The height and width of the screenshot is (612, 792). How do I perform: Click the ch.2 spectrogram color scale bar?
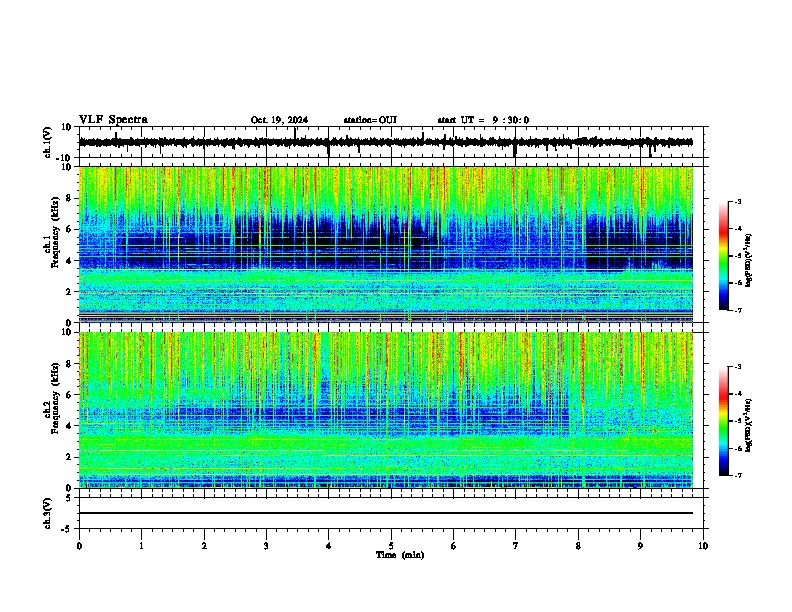[724, 421]
